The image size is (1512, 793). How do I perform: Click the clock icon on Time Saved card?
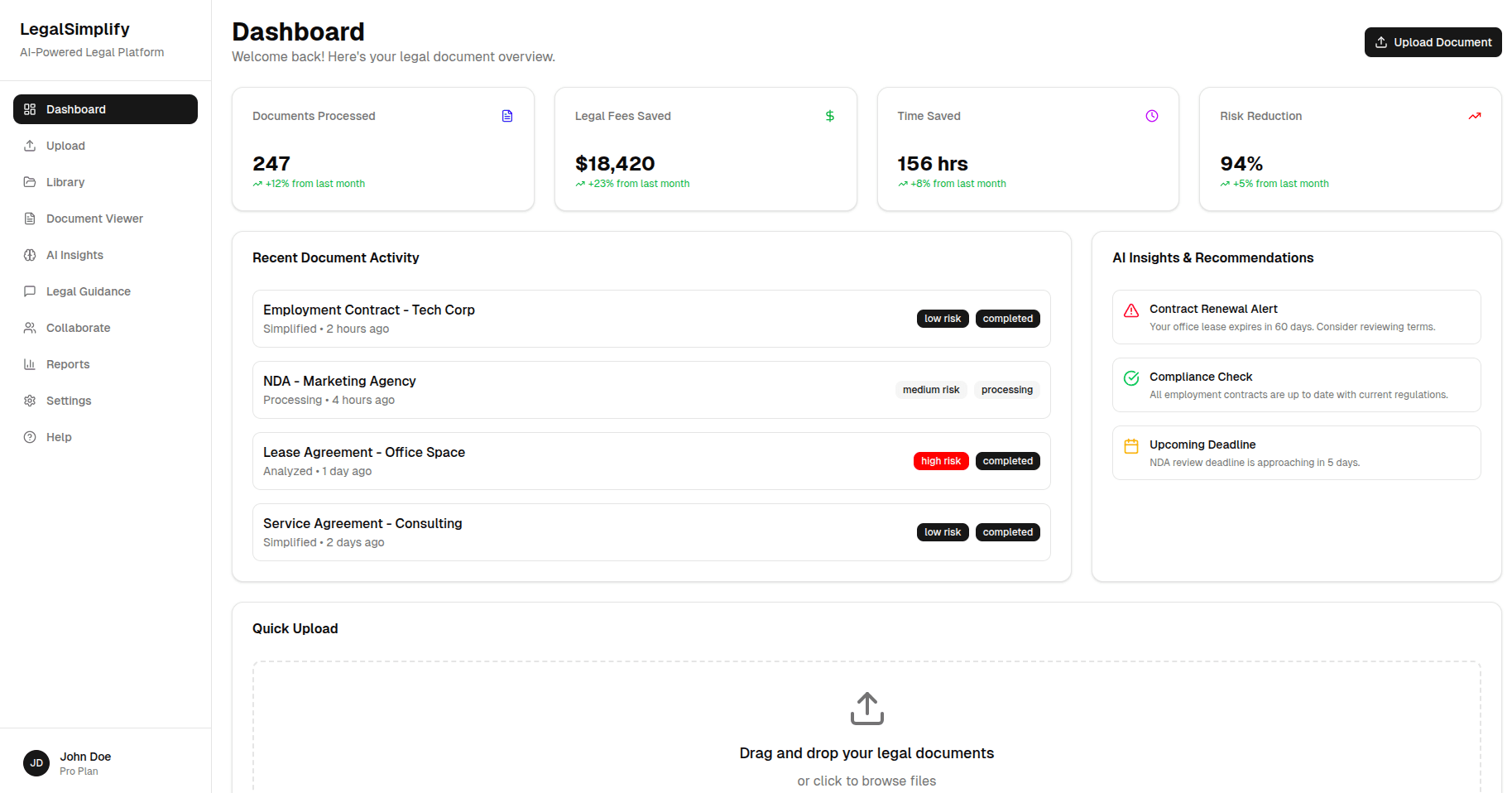point(1152,116)
